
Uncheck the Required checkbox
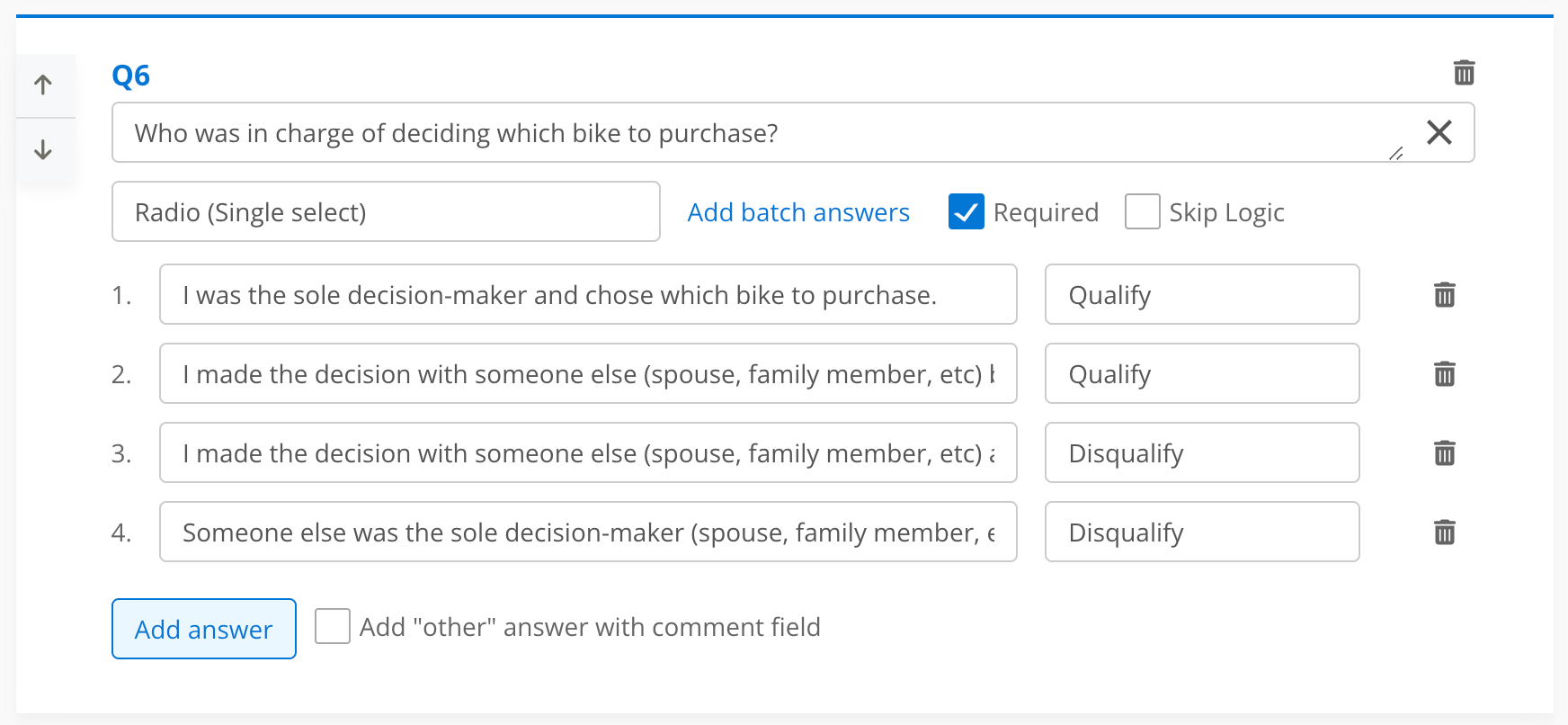pos(967,212)
